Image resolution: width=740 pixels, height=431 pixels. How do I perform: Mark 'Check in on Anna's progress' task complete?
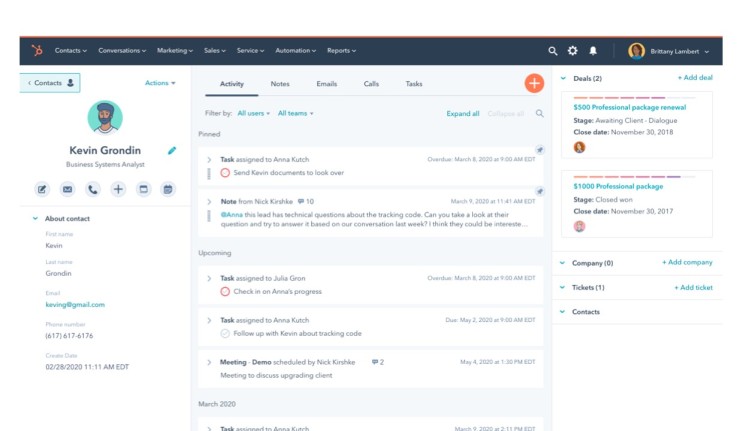pos(225,291)
